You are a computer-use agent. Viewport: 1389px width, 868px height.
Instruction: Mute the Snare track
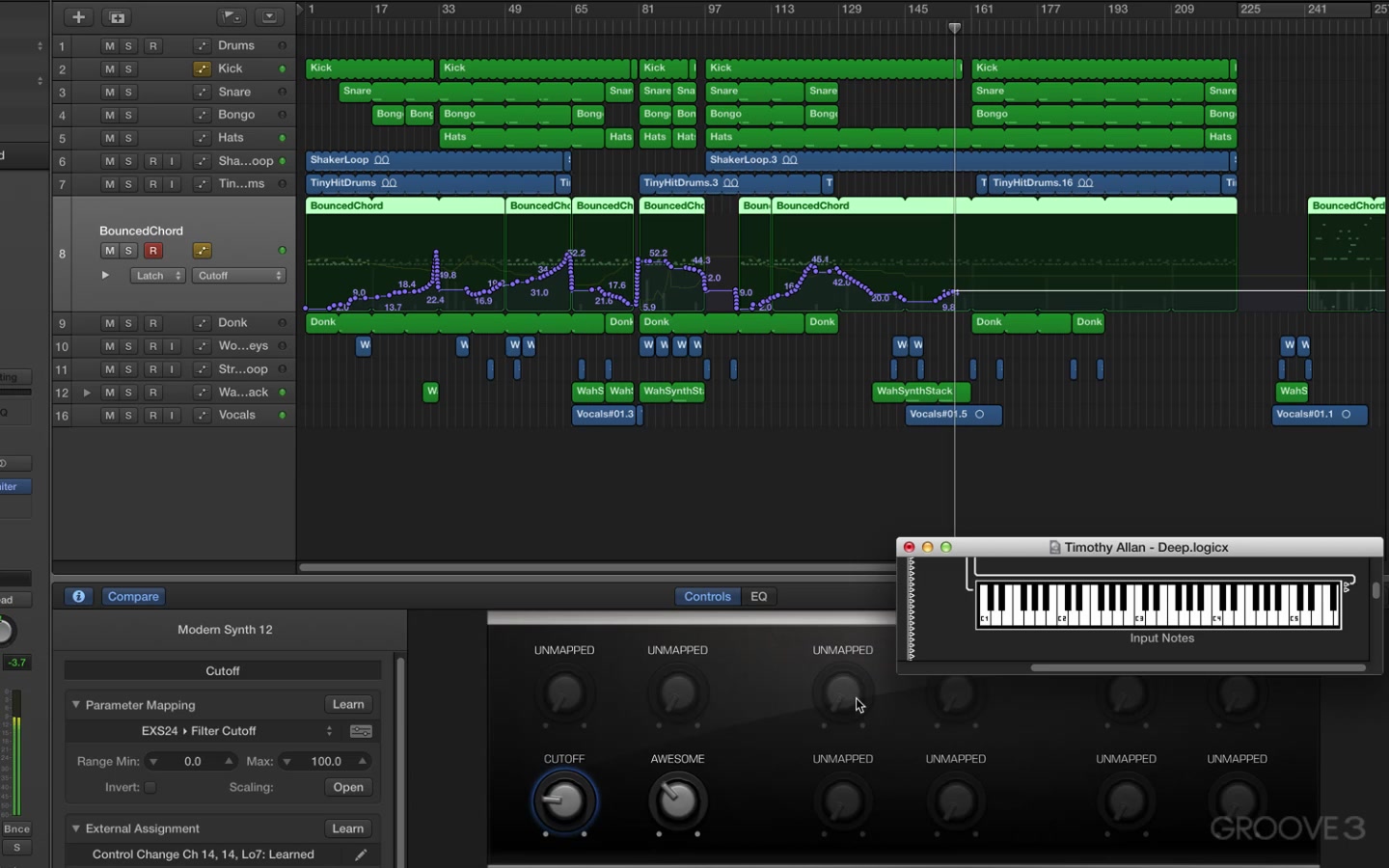point(109,93)
